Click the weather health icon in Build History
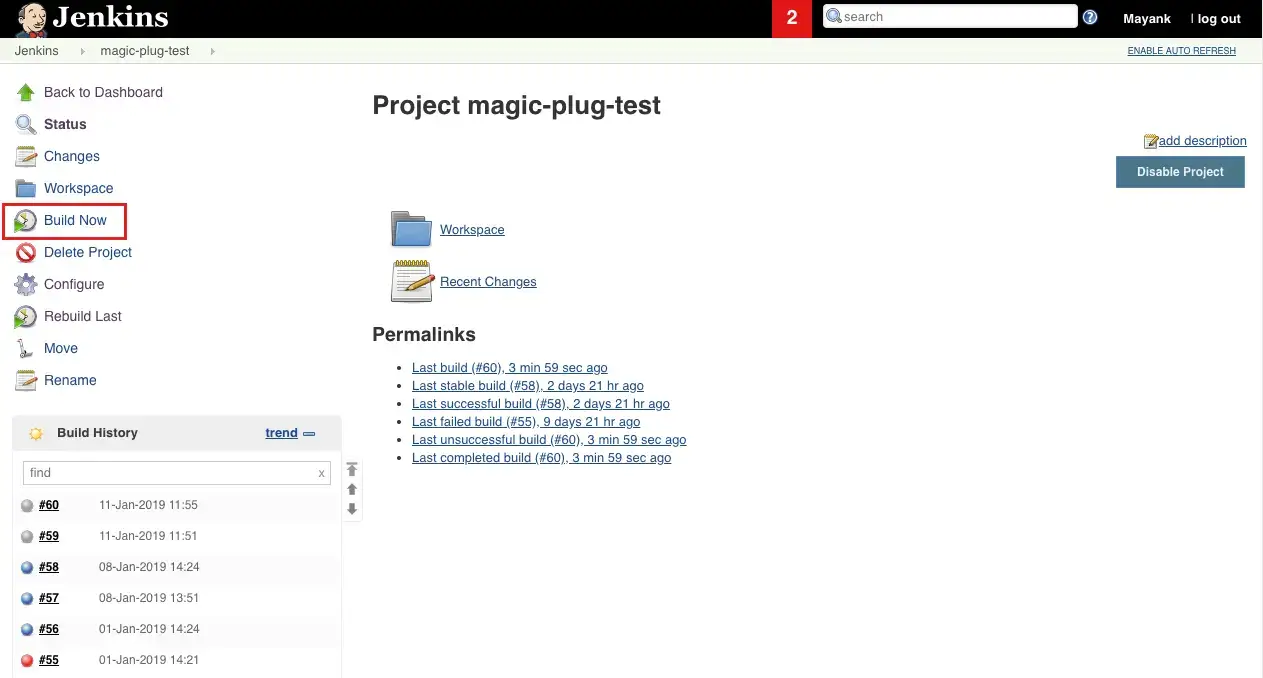This screenshot has width=1263, height=678. coord(36,432)
